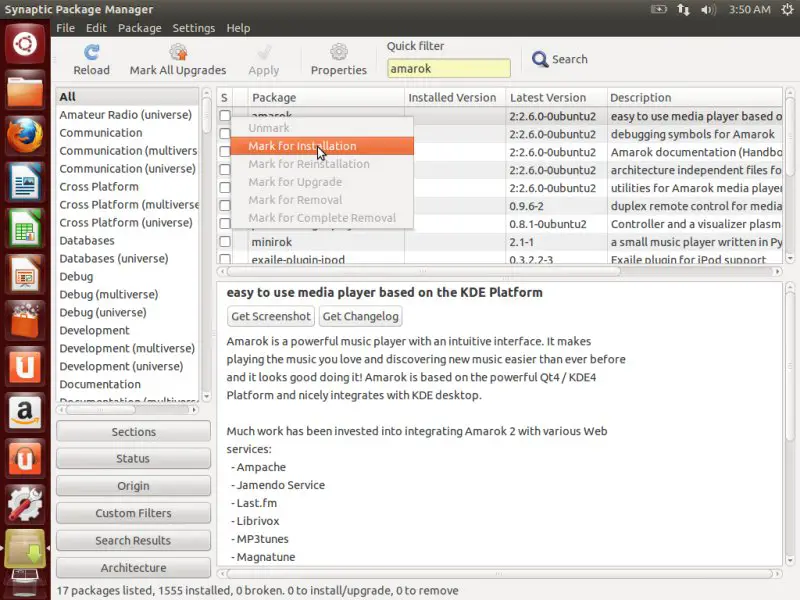800x600 pixels.
Task: Click the Mark All Upgrades icon
Action: coord(178,52)
